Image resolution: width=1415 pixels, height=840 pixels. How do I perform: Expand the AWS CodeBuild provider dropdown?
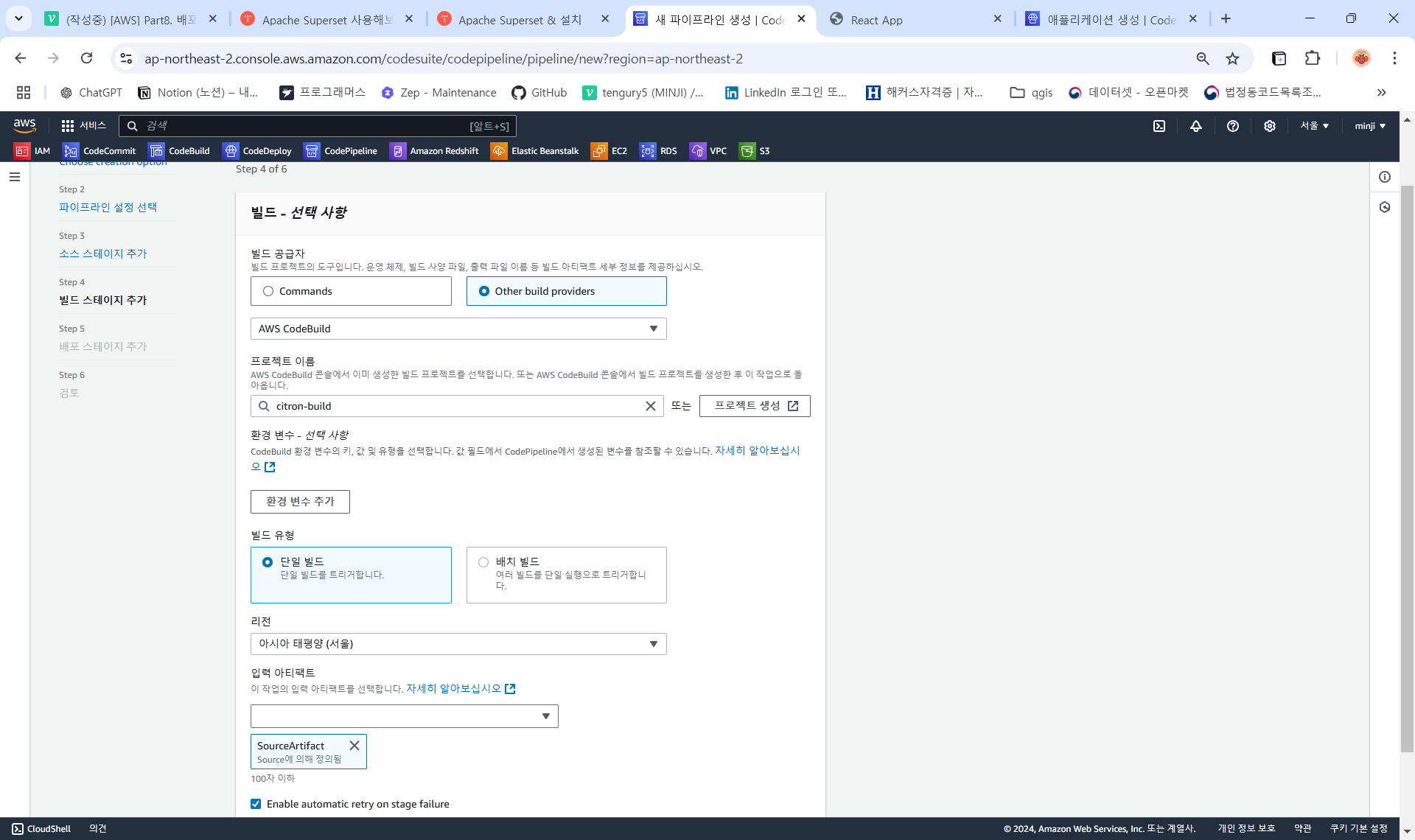click(458, 329)
